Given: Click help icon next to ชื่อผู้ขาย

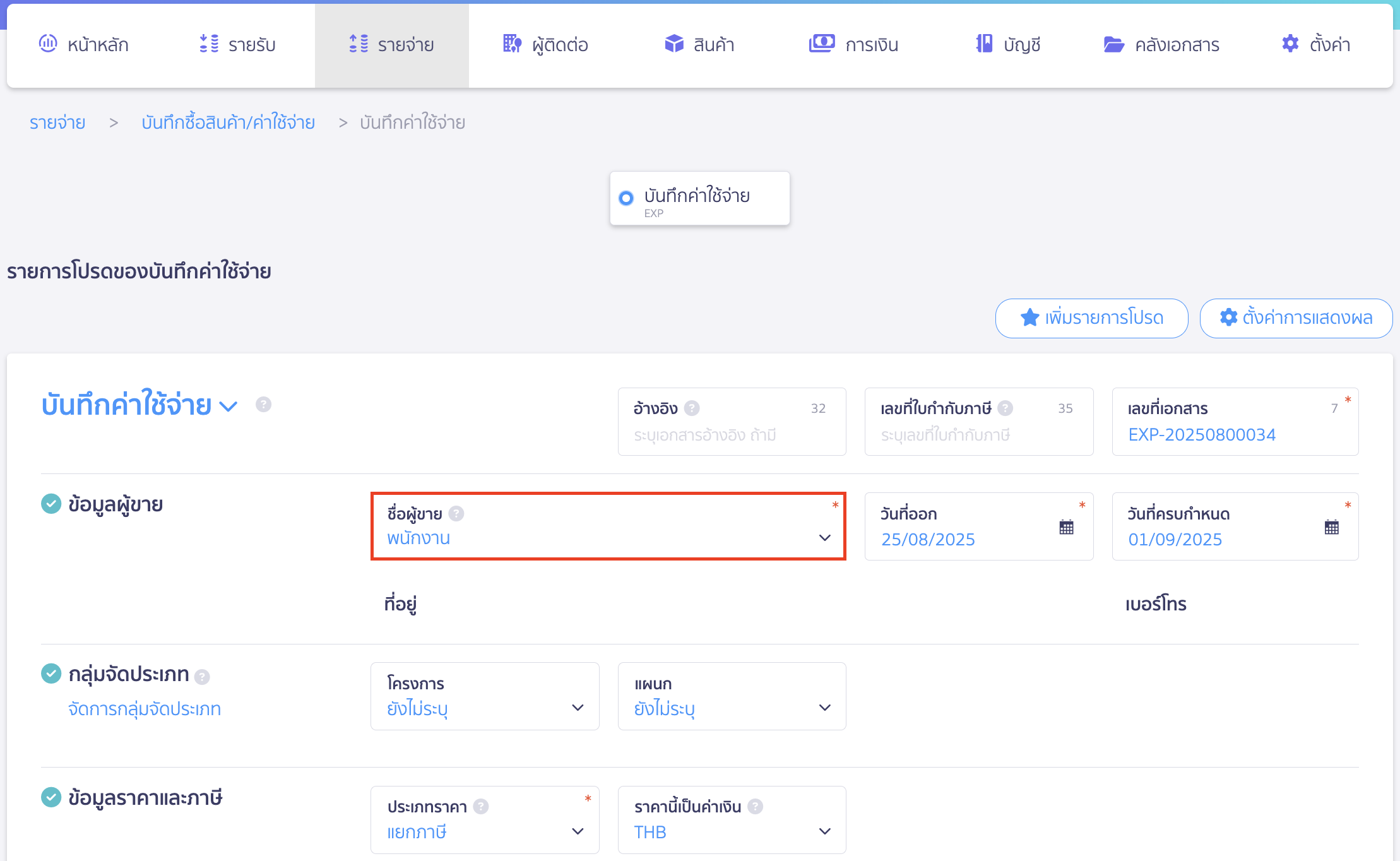Looking at the screenshot, I should click(x=456, y=514).
